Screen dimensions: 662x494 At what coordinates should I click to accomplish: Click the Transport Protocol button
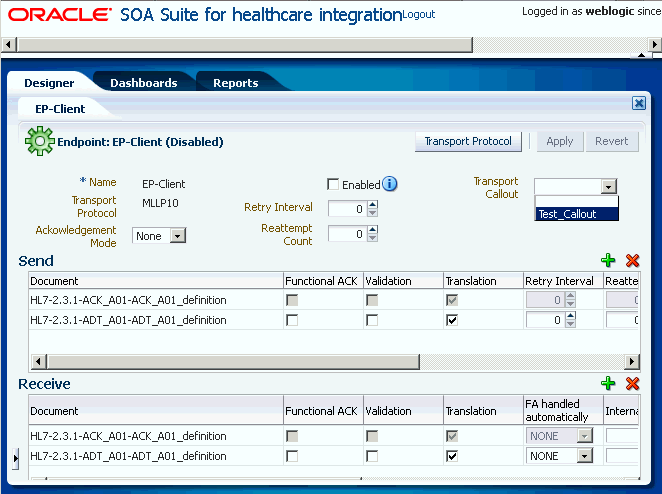[x=468, y=141]
